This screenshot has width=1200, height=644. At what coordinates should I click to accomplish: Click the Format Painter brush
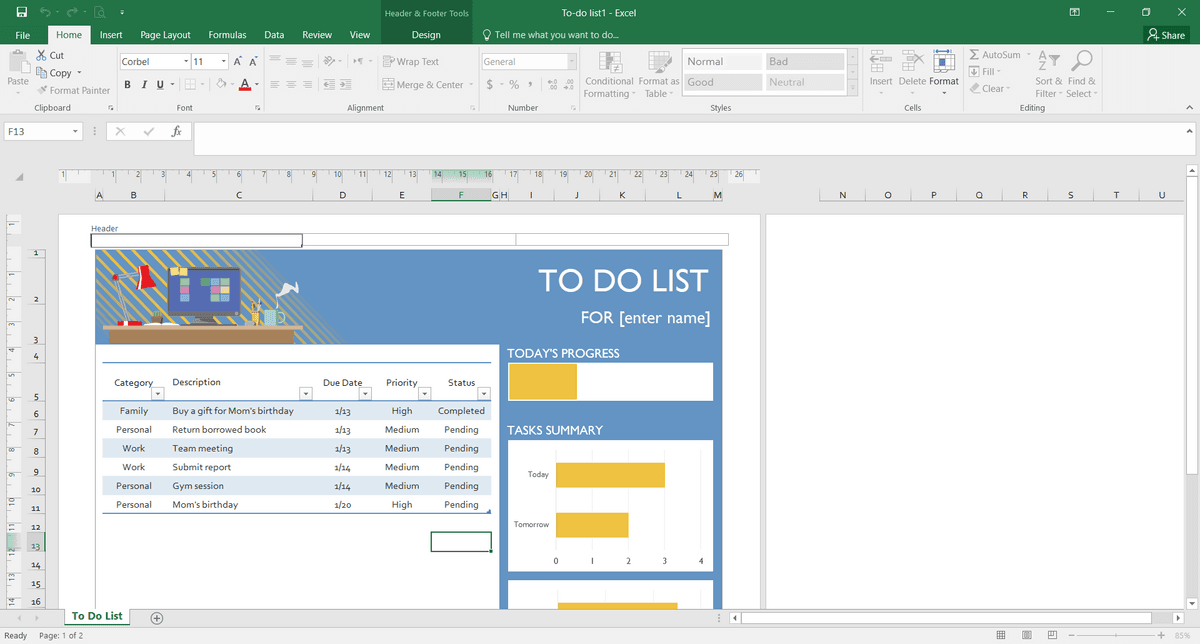pos(73,90)
